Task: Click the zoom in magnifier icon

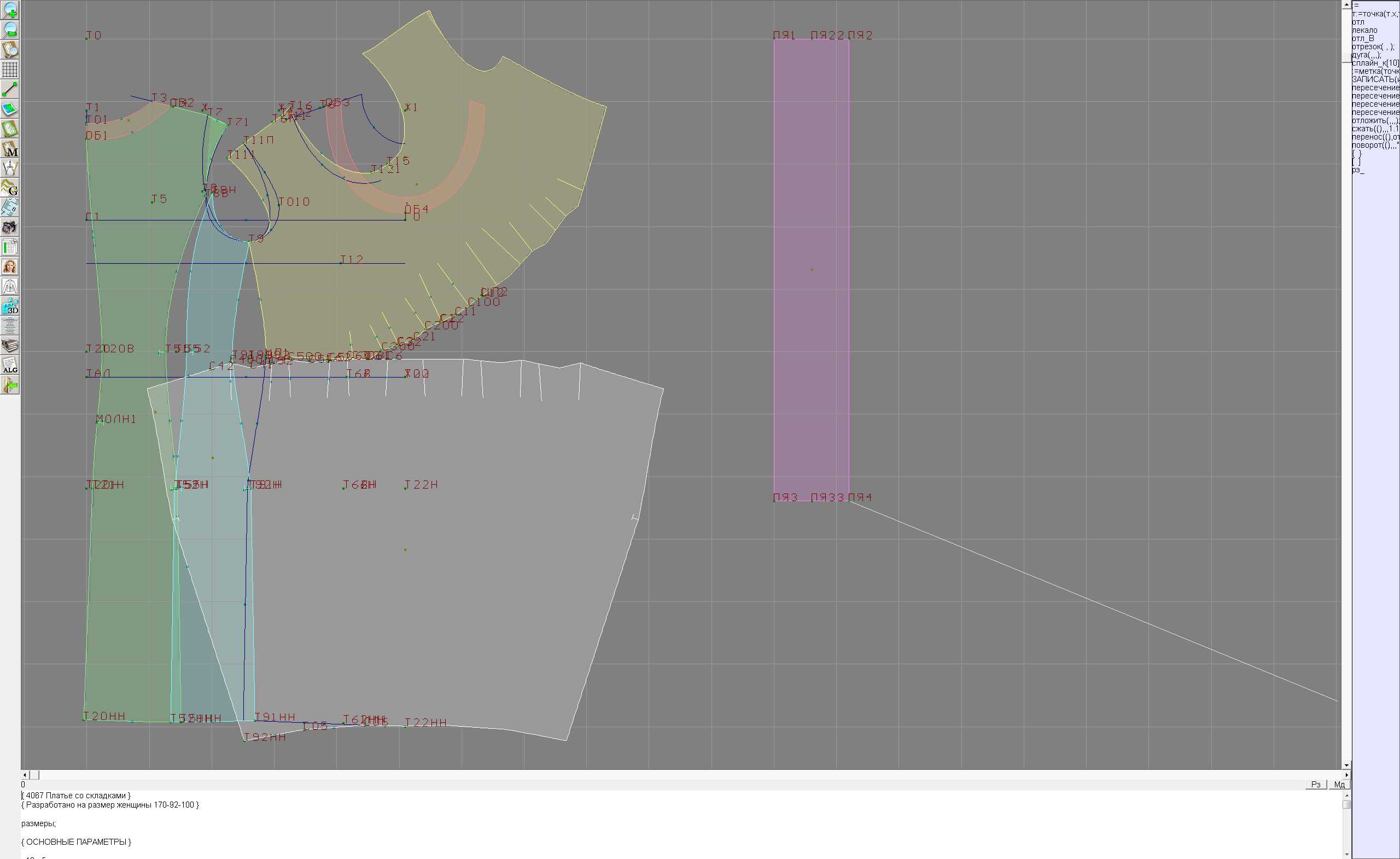Action: pyautogui.click(x=10, y=10)
